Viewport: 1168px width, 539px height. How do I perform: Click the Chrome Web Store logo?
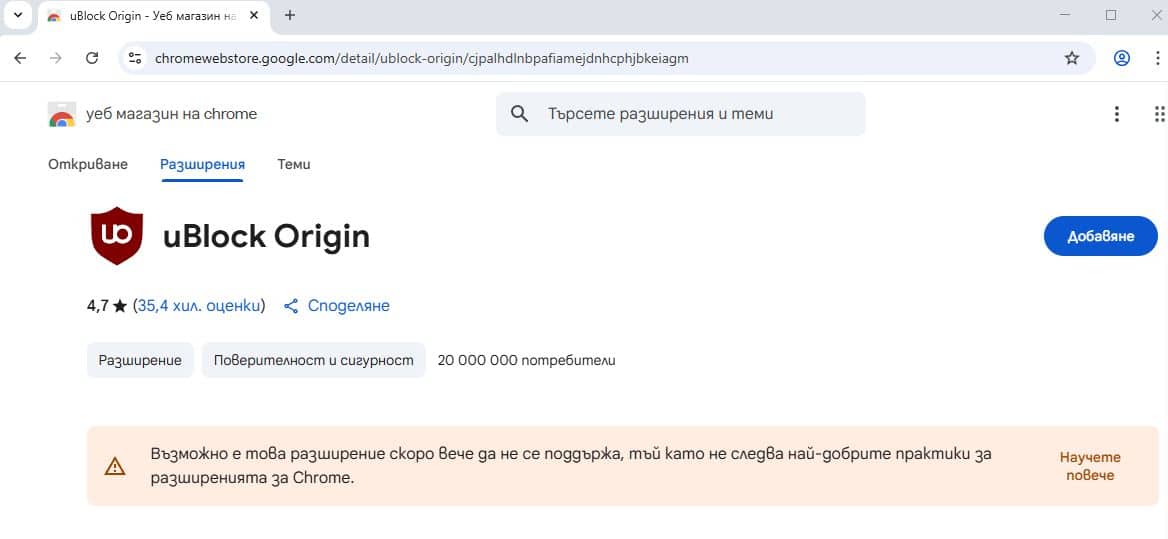pos(62,114)
